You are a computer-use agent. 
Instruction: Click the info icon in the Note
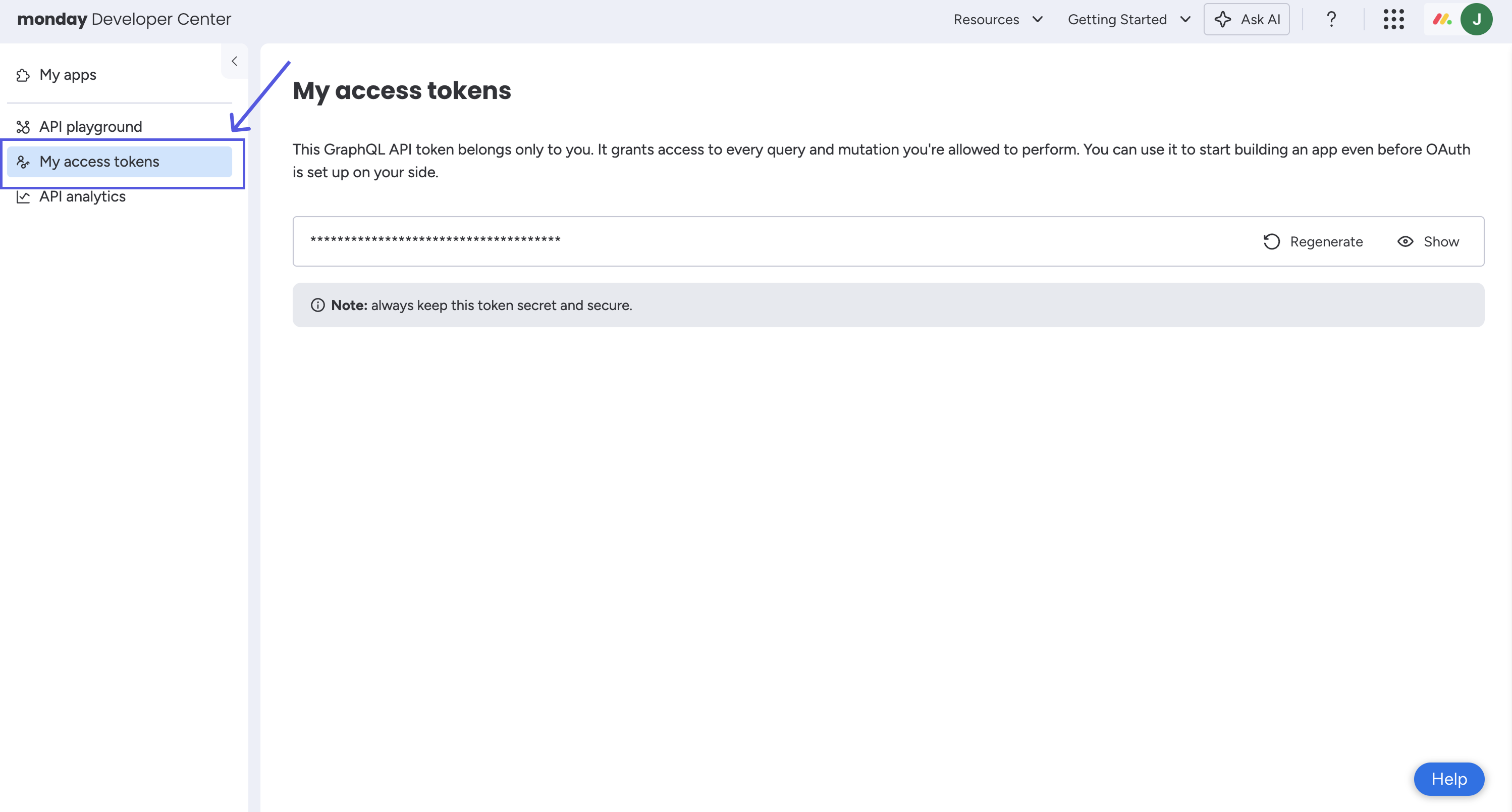tap(317, 304)
